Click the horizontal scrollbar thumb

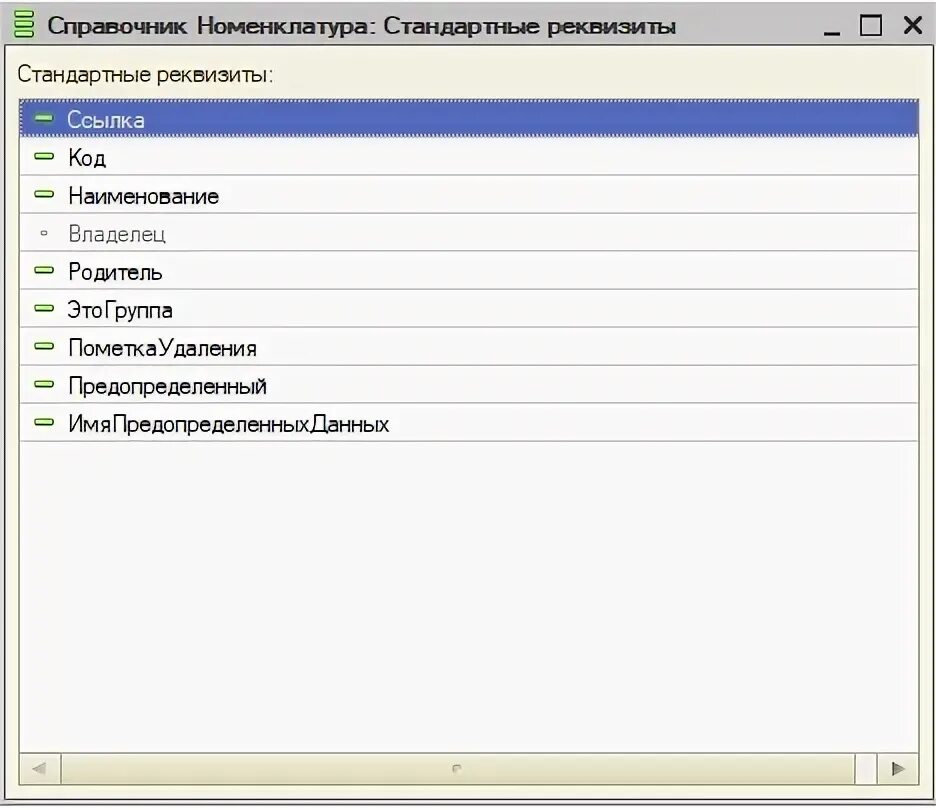pyautogui.click(x=457, y=768)
